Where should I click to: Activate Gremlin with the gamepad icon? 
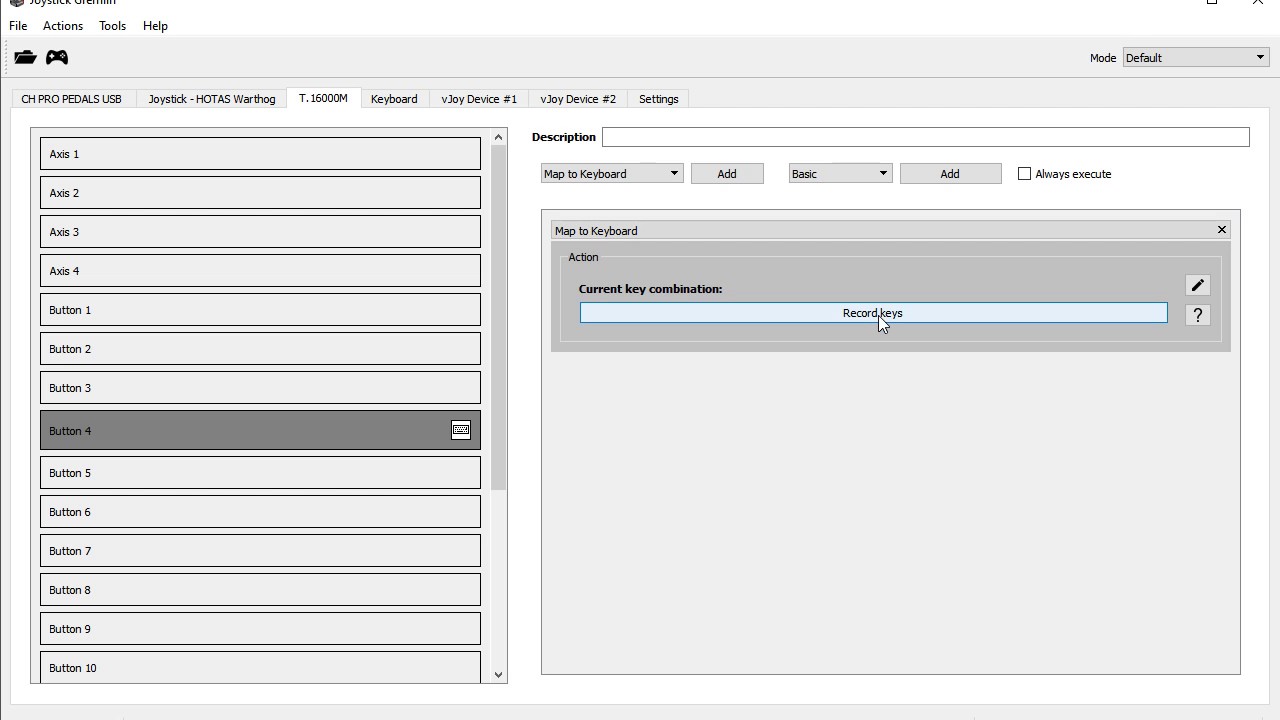(x=57, y=57)
